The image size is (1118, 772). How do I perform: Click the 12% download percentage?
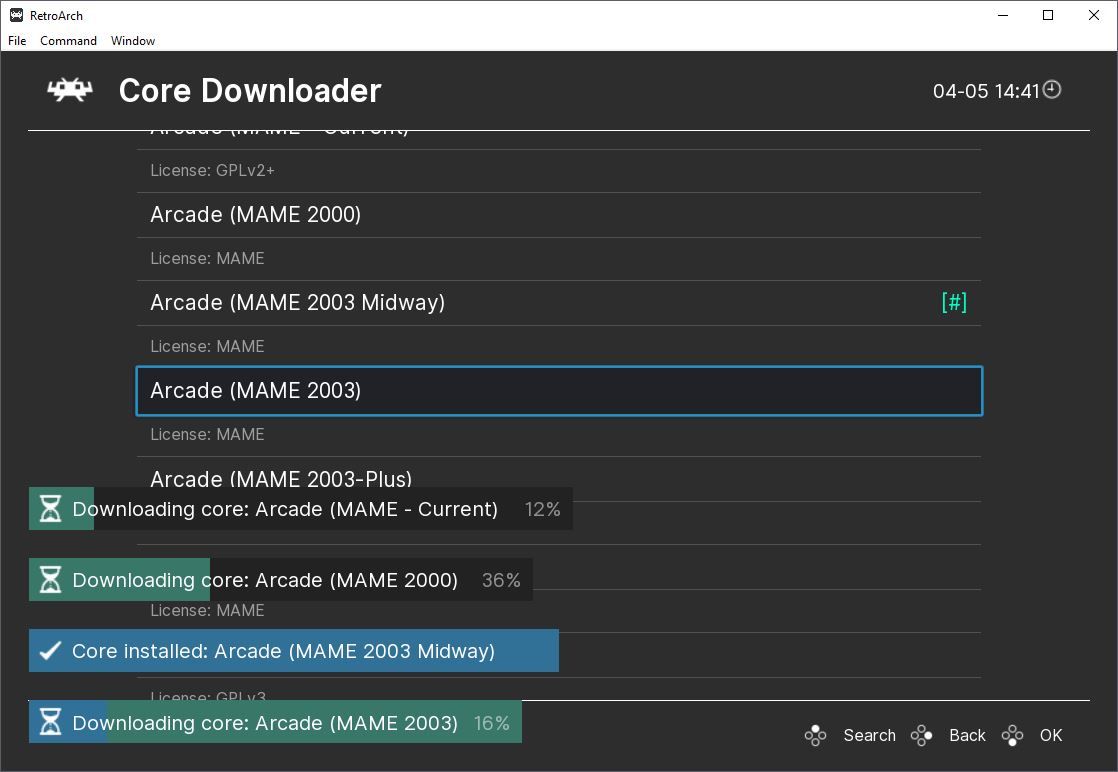[x=543, y=509]
